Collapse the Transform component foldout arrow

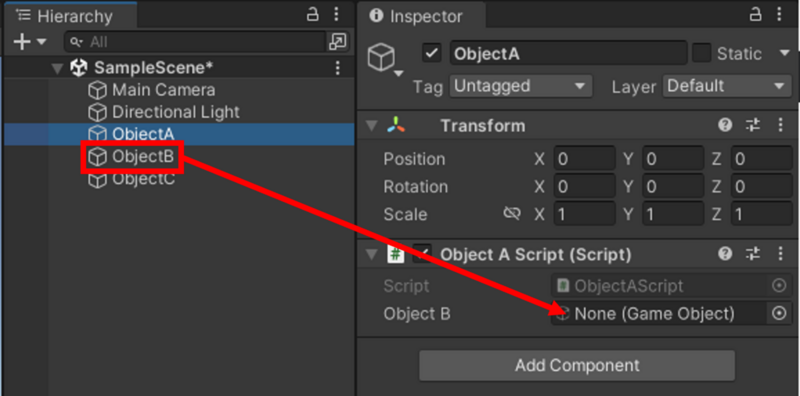click(372, 126)
